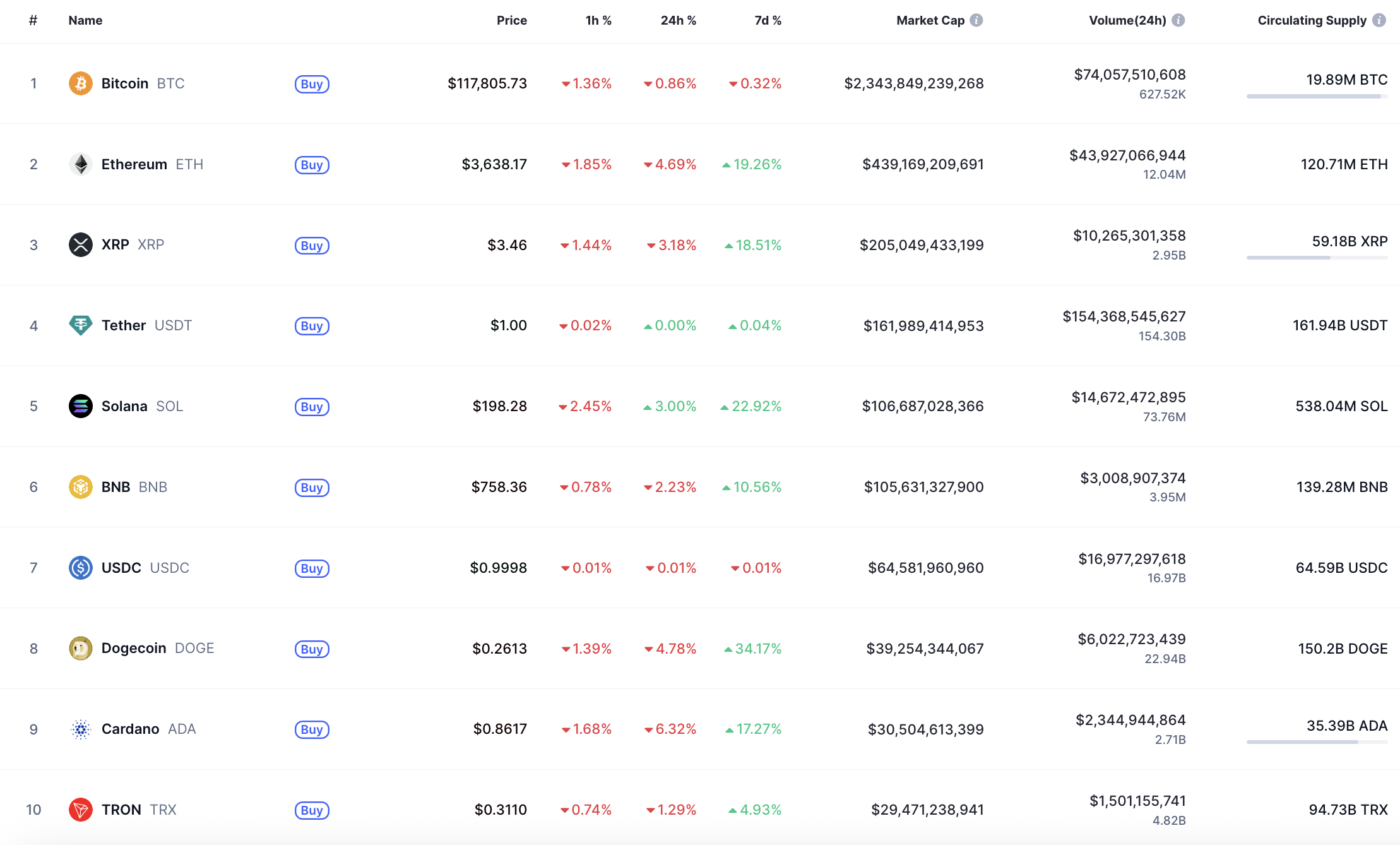Sort by the 24h % column header
This screenshot has width=1400, height=845.
tap(678, 20)
